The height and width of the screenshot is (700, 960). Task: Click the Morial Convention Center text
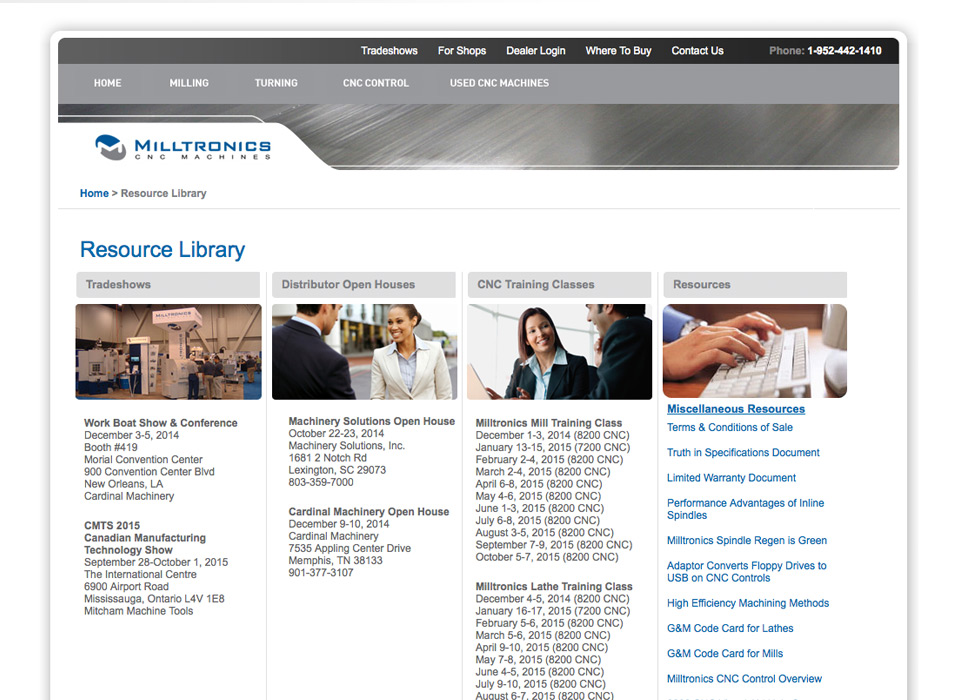143,460
